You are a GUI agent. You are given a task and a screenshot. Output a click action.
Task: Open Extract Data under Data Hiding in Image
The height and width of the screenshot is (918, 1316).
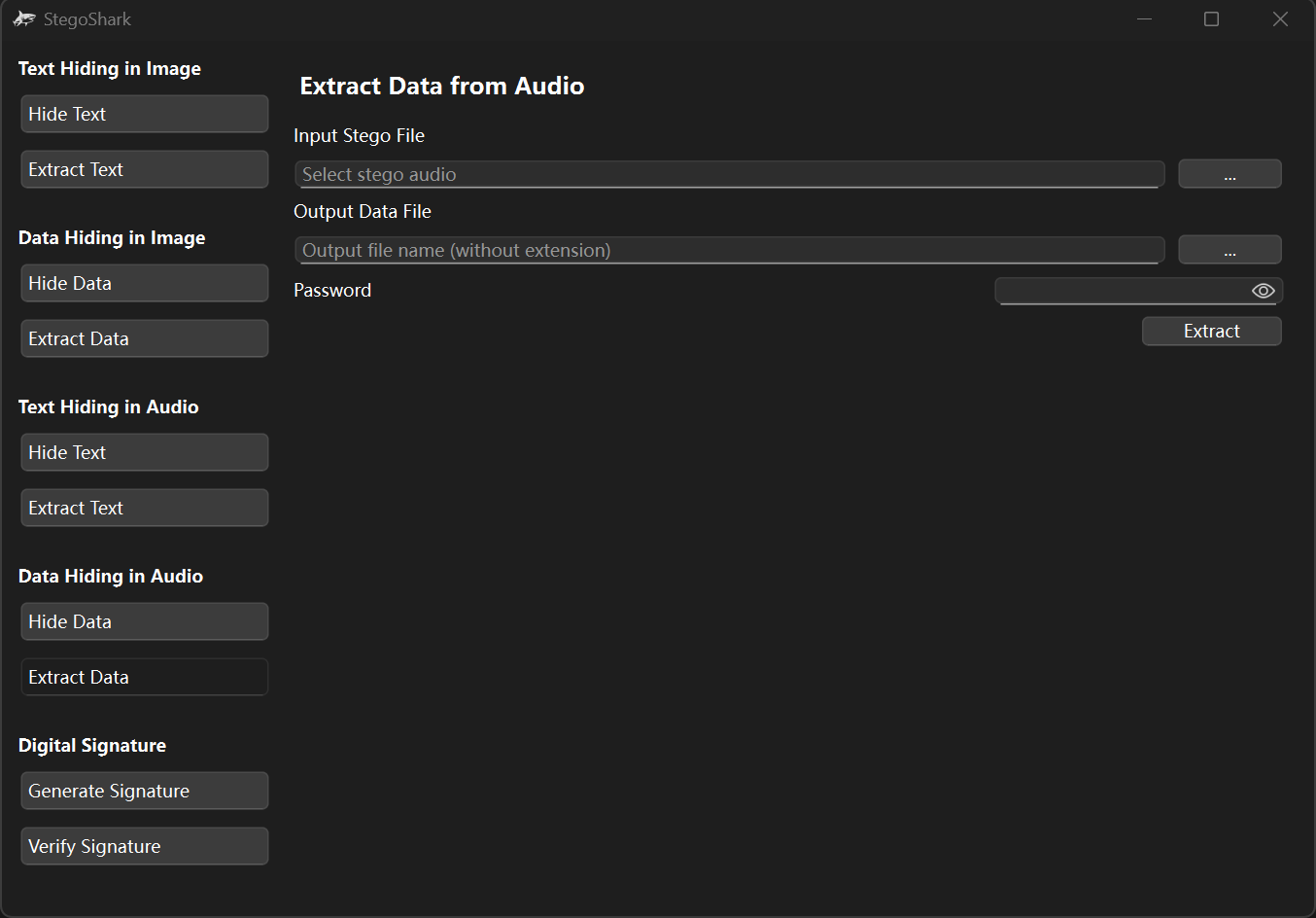coord(145,338)
